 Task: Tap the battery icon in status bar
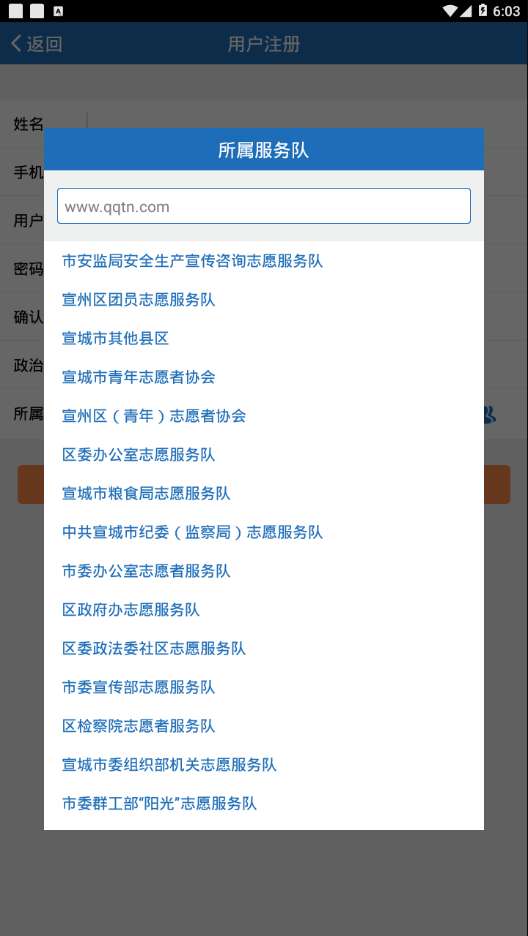pos(482,11)
